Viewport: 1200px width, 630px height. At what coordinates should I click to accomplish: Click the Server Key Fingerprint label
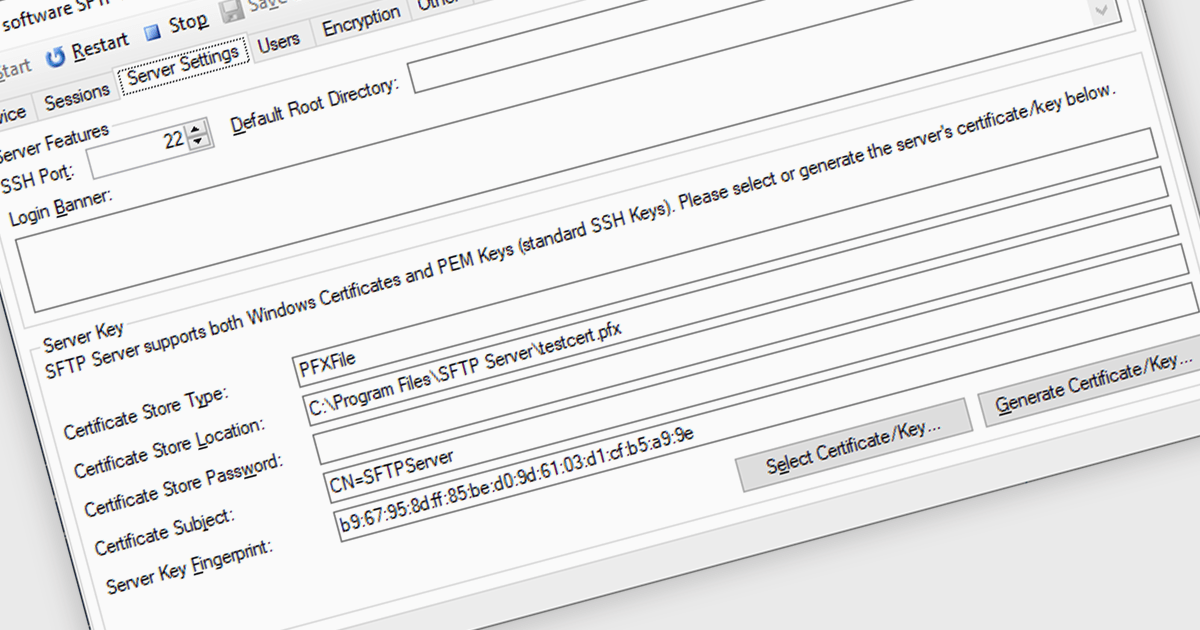pos(190,566)
